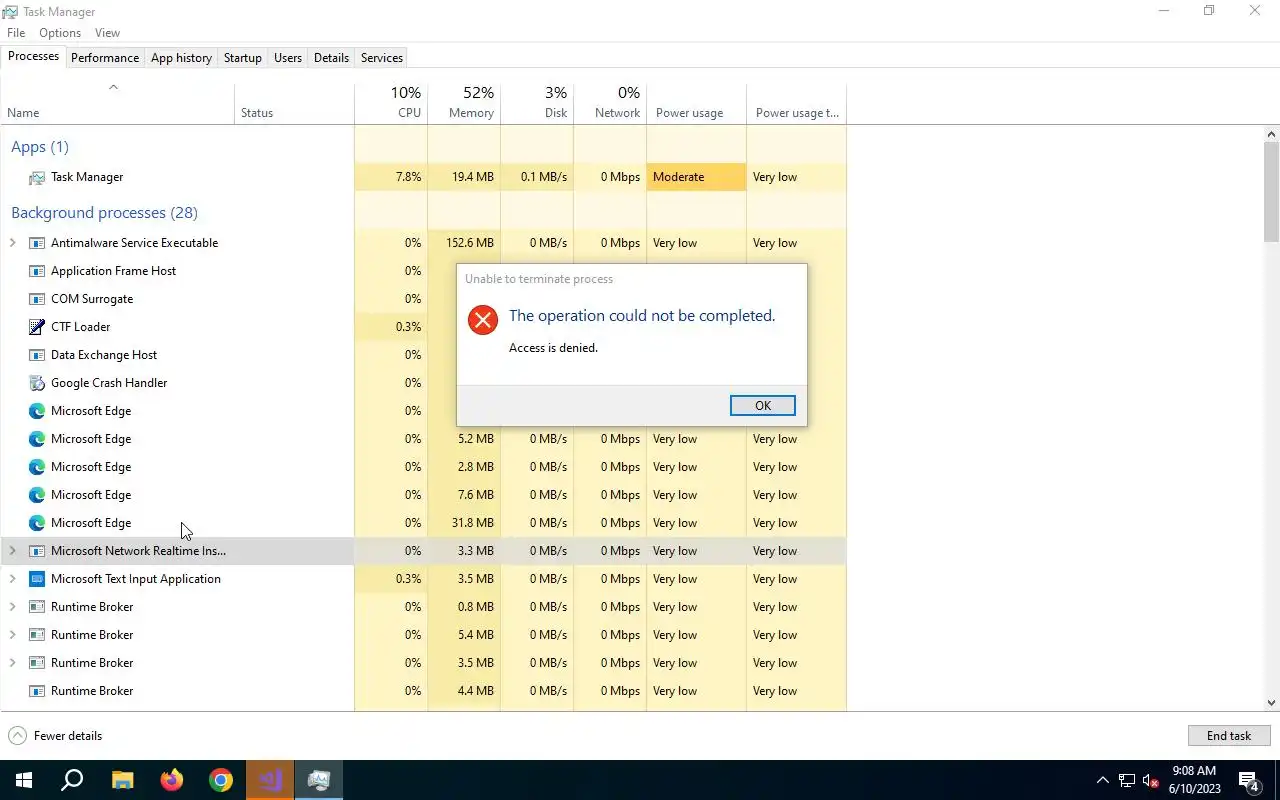Image resolution: width=1280 pixels, height=800 pixels.
Task: Open File Explorer from the taskbar
Action: pyautogui.click(x=122, y=780)
